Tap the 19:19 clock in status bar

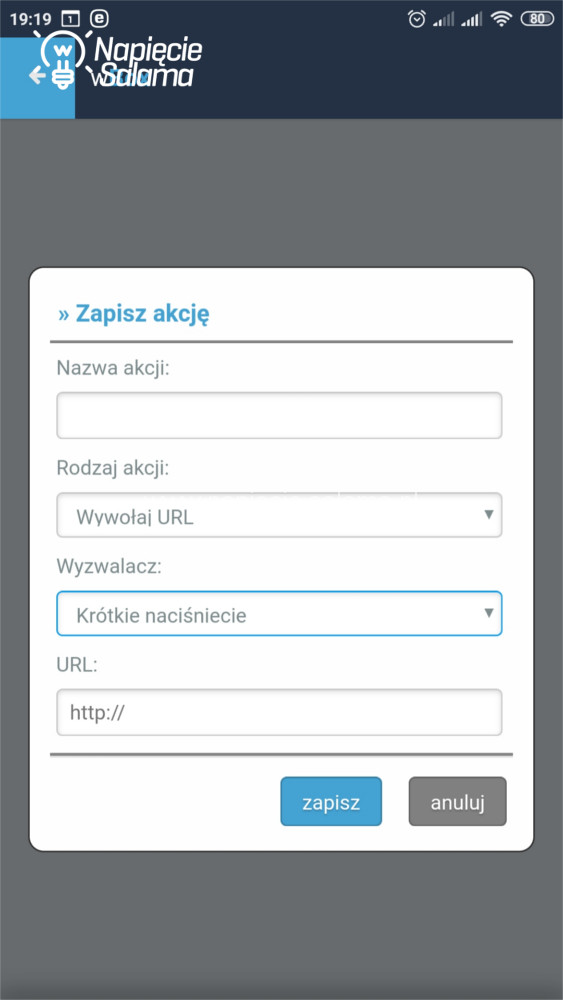coord(31,19)
